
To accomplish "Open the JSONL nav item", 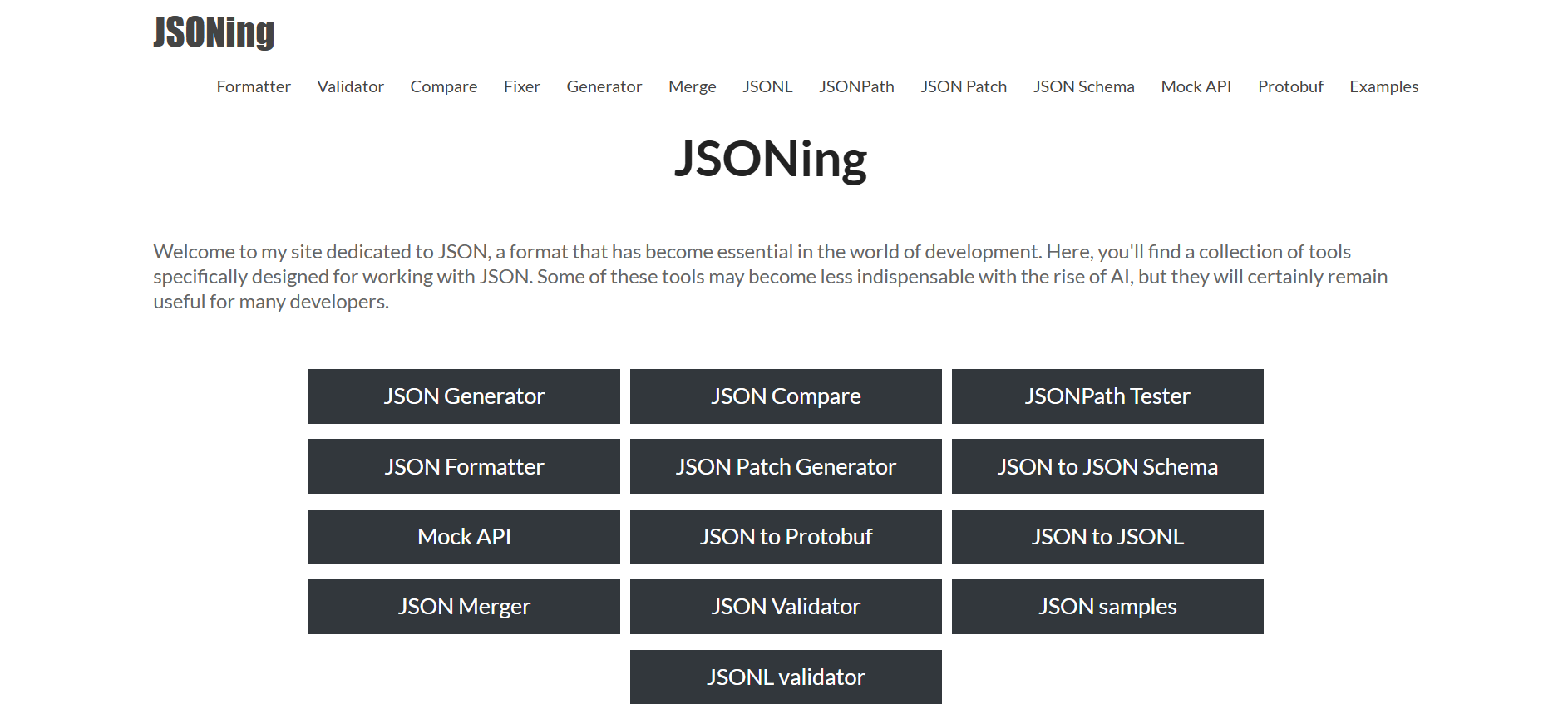I will (x=767, y=86).
